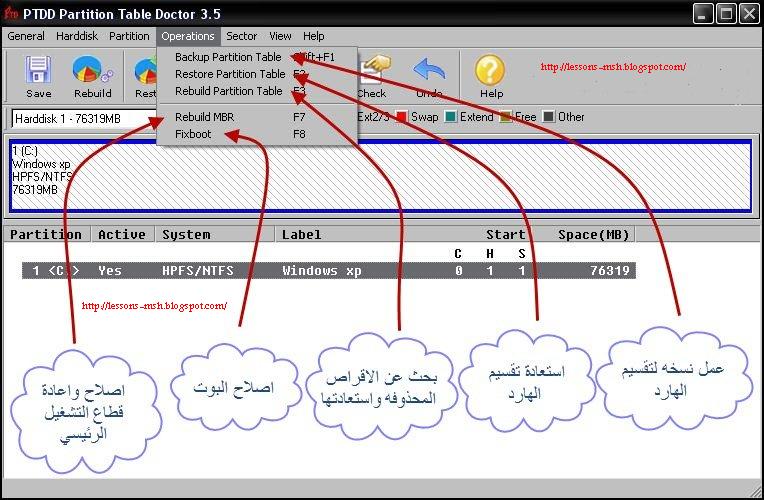Viewport: 764px width, 500px height.
Task: Click the PTDD app icon in title bar
Action: tap(11, 13)
